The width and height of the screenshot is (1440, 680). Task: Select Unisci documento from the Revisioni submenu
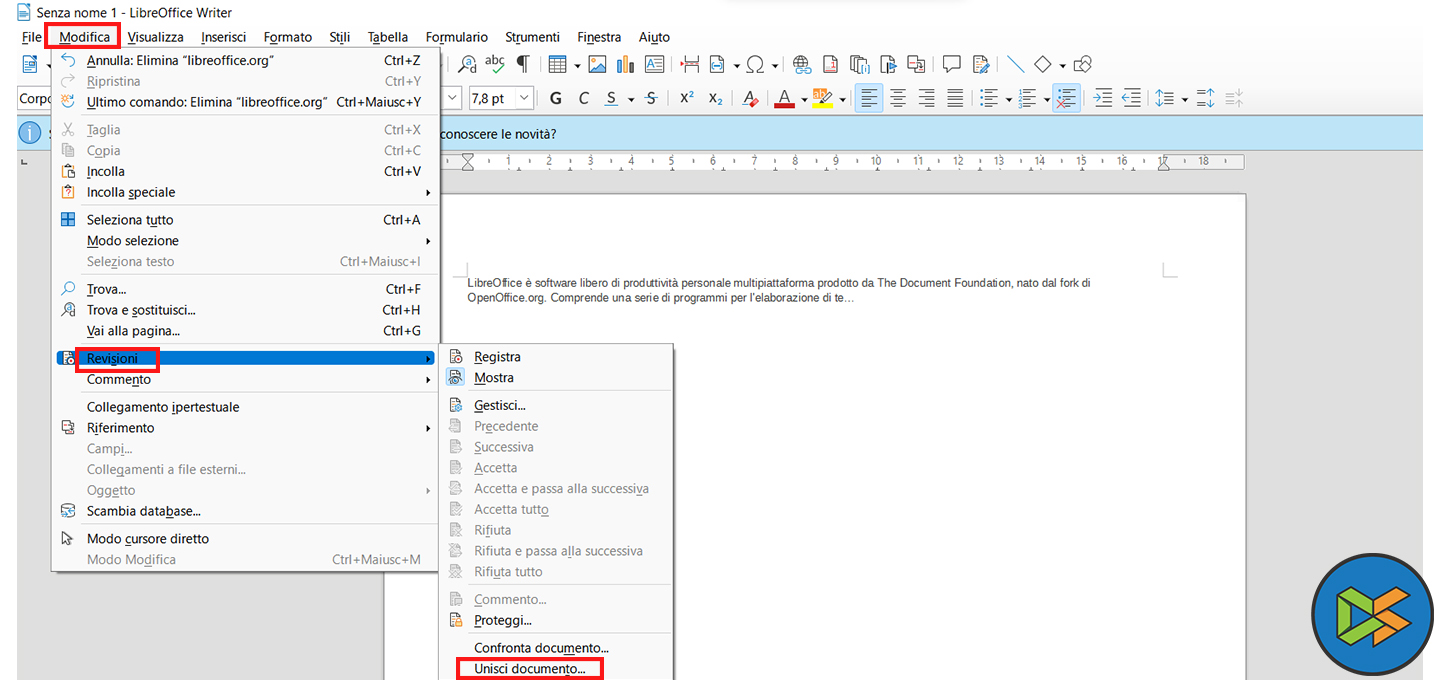point(530,669)
